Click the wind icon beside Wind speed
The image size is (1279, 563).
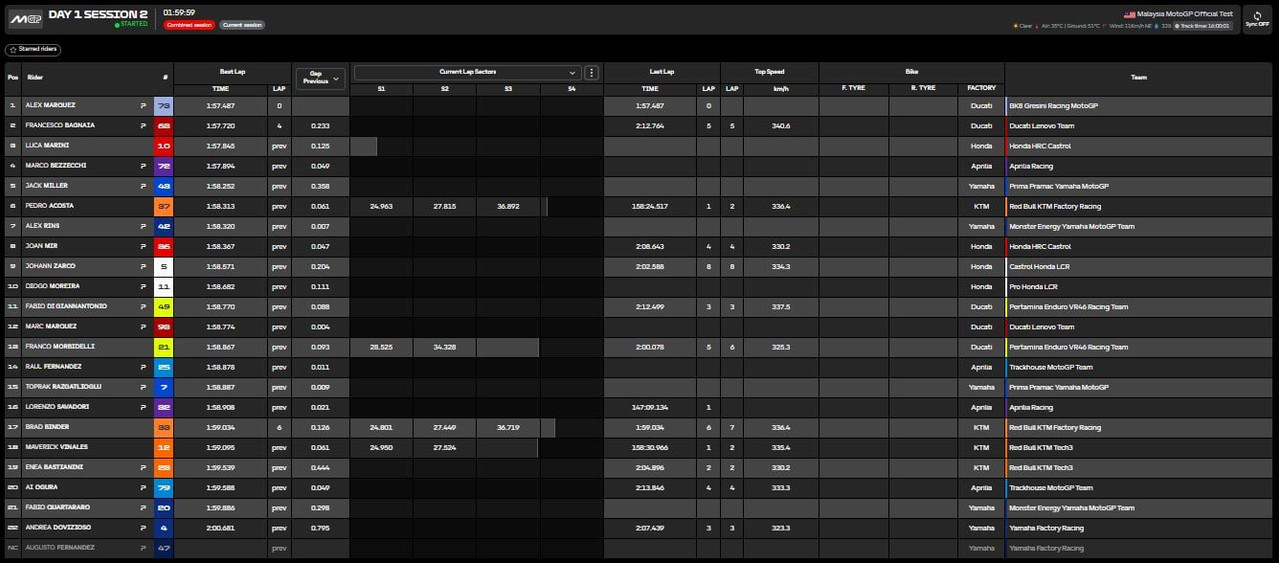point(1105,25)
